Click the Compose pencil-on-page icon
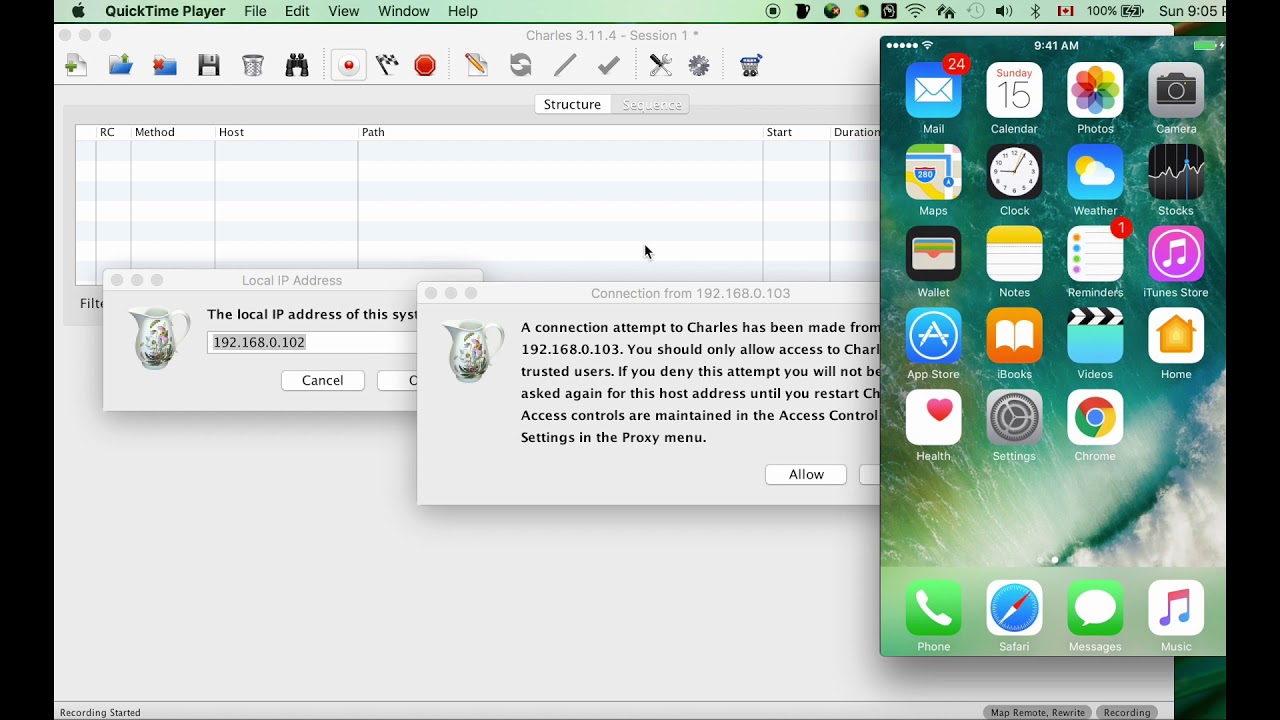Viewport: 1280px width, 720px height. click(476, 66)
